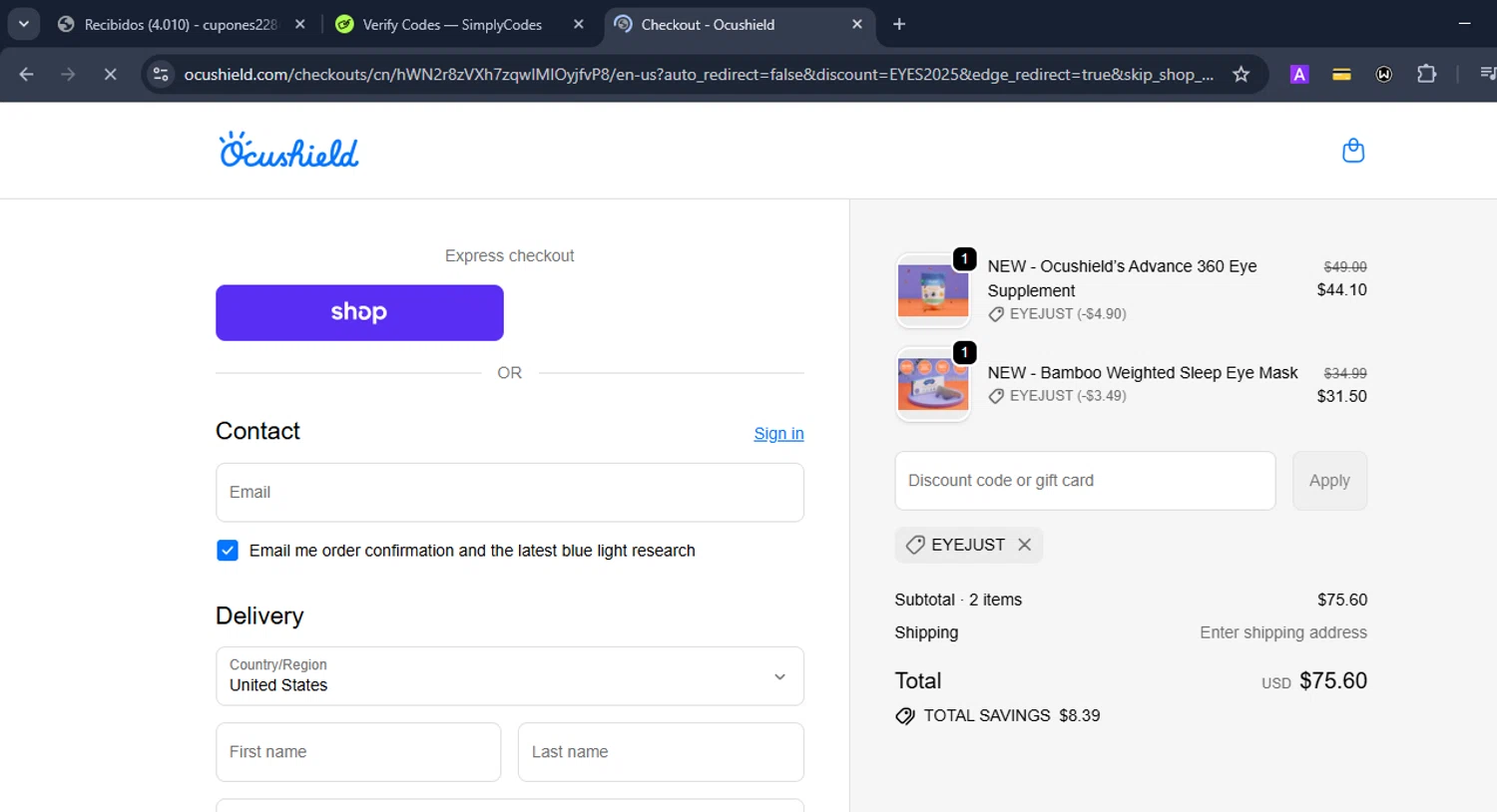
Task: Open the Eye Supplement product thumbnail
Action: coord(933,290)
